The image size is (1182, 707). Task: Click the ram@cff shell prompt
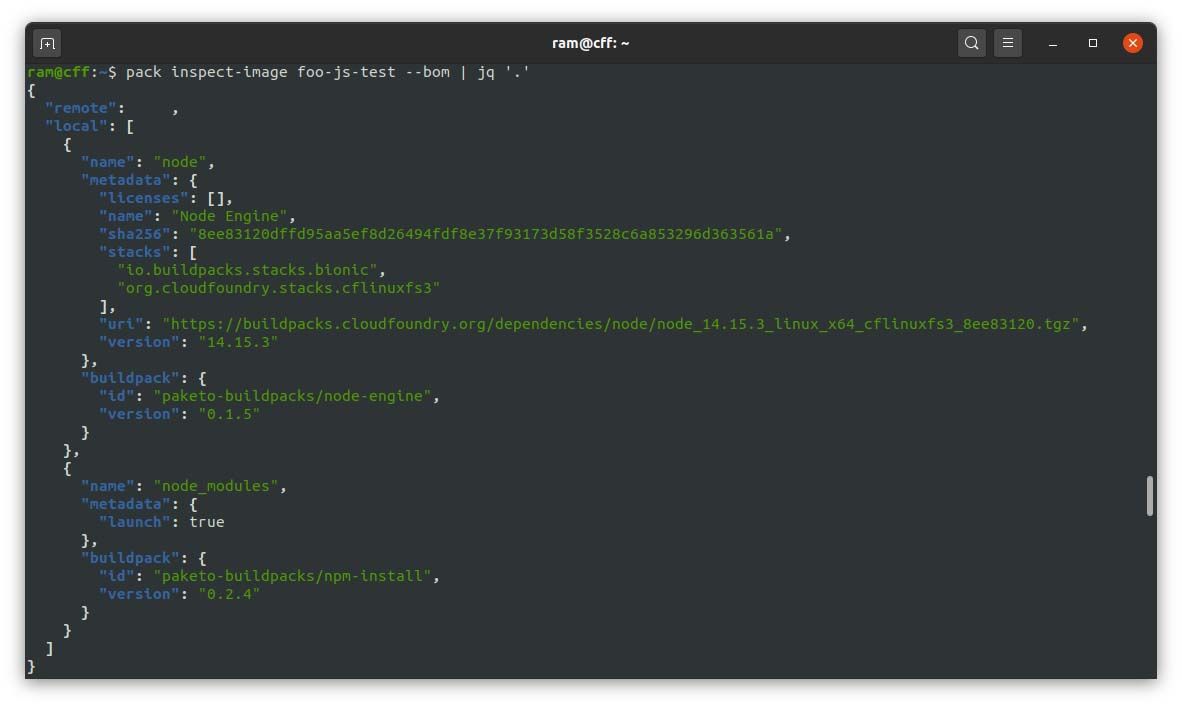pos(72,72)
